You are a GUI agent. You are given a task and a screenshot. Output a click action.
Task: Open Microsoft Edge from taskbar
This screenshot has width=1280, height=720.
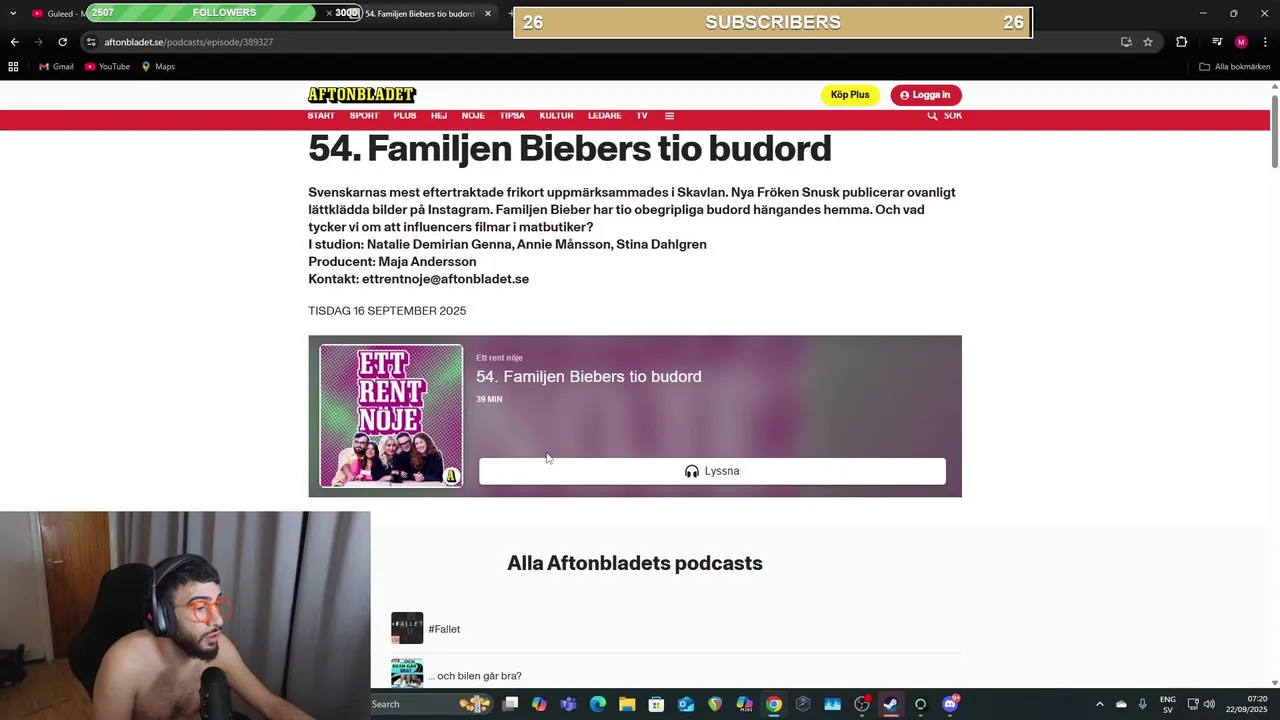pyautogui.click(x=598, y=704)
